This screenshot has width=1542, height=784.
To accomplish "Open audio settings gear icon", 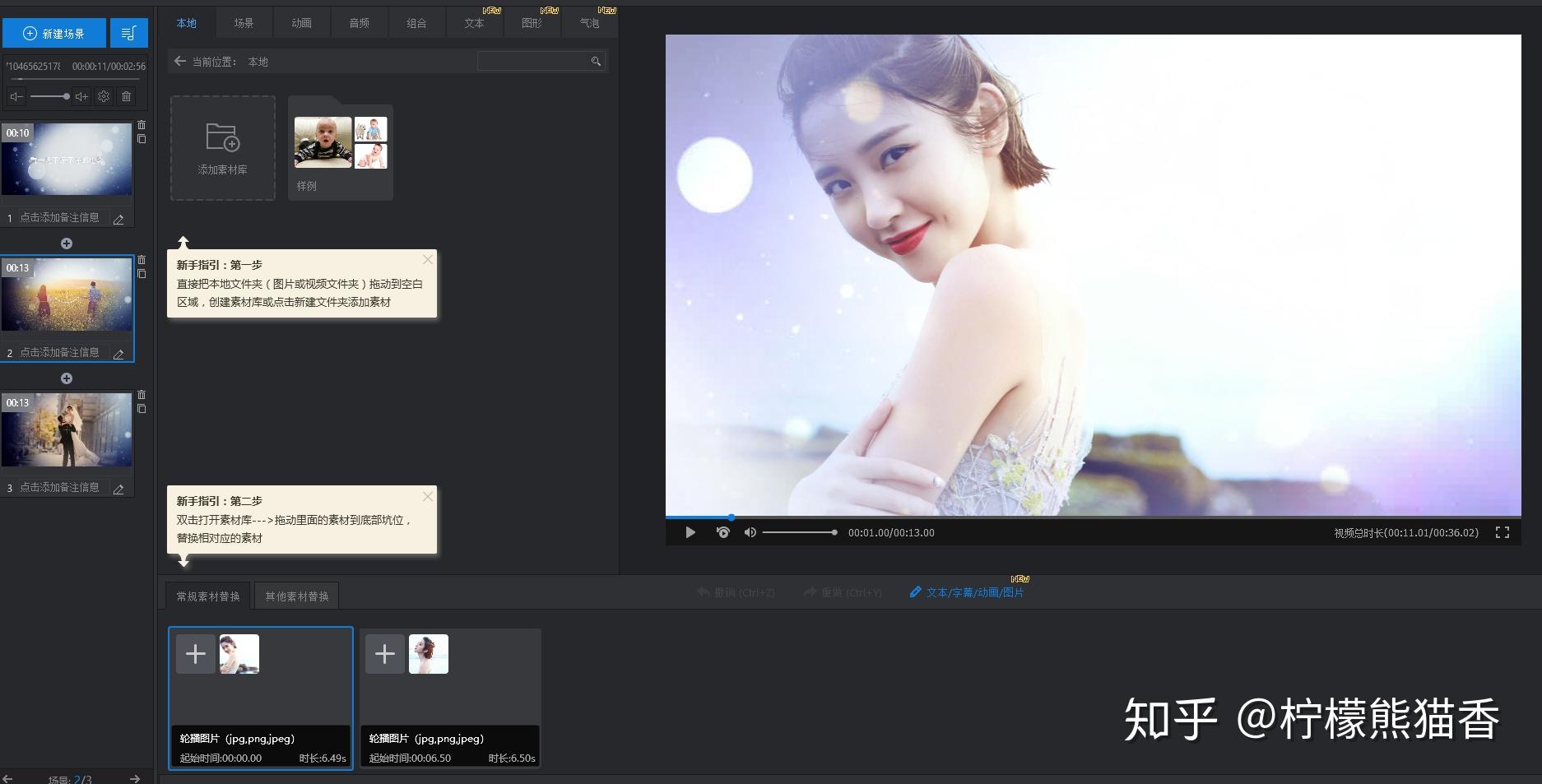I will click(x=104, y=96).
